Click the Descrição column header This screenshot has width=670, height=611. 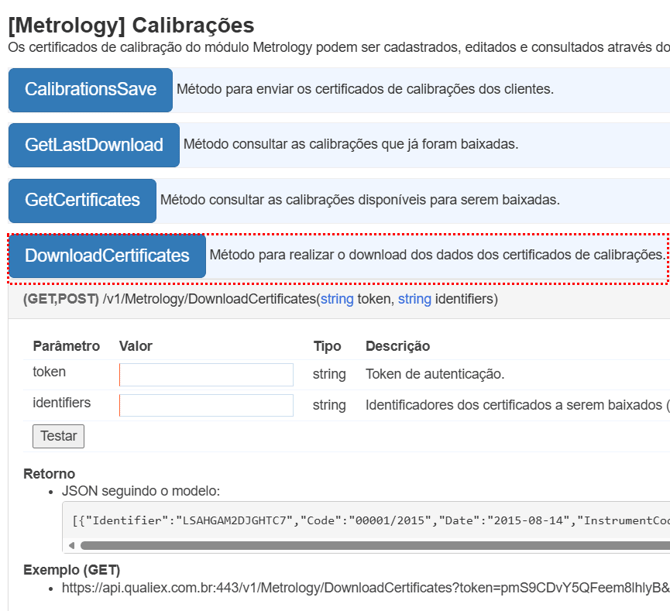click(397, 346)
